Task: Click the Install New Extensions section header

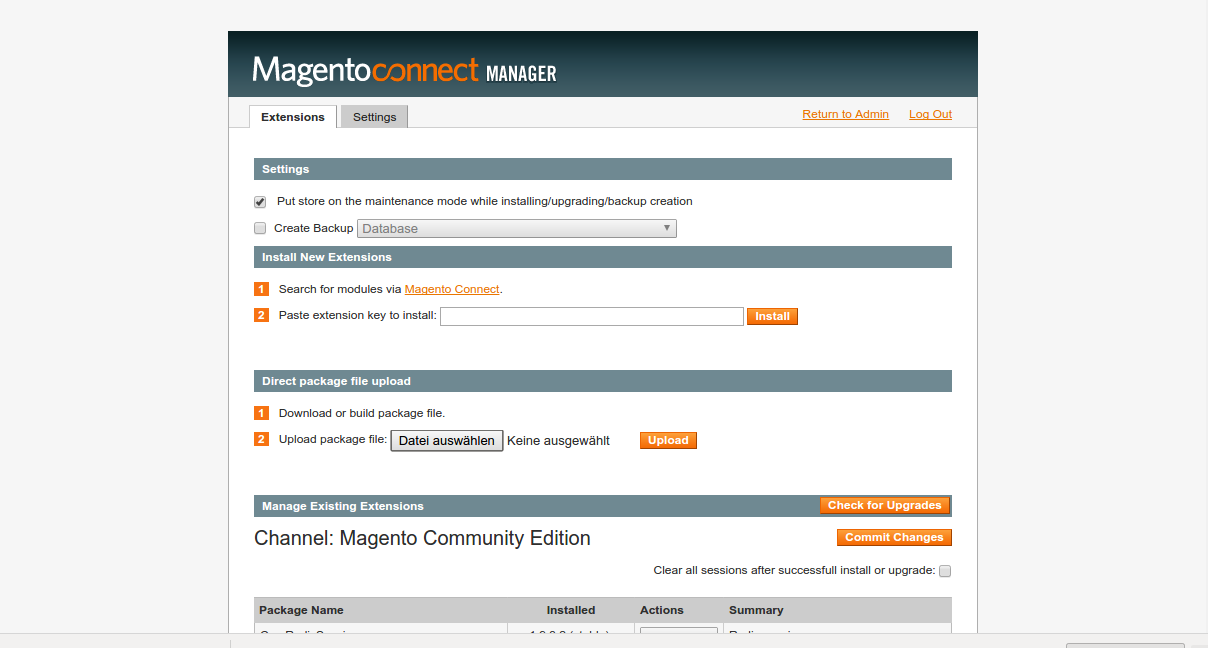Action: point(603,257)
